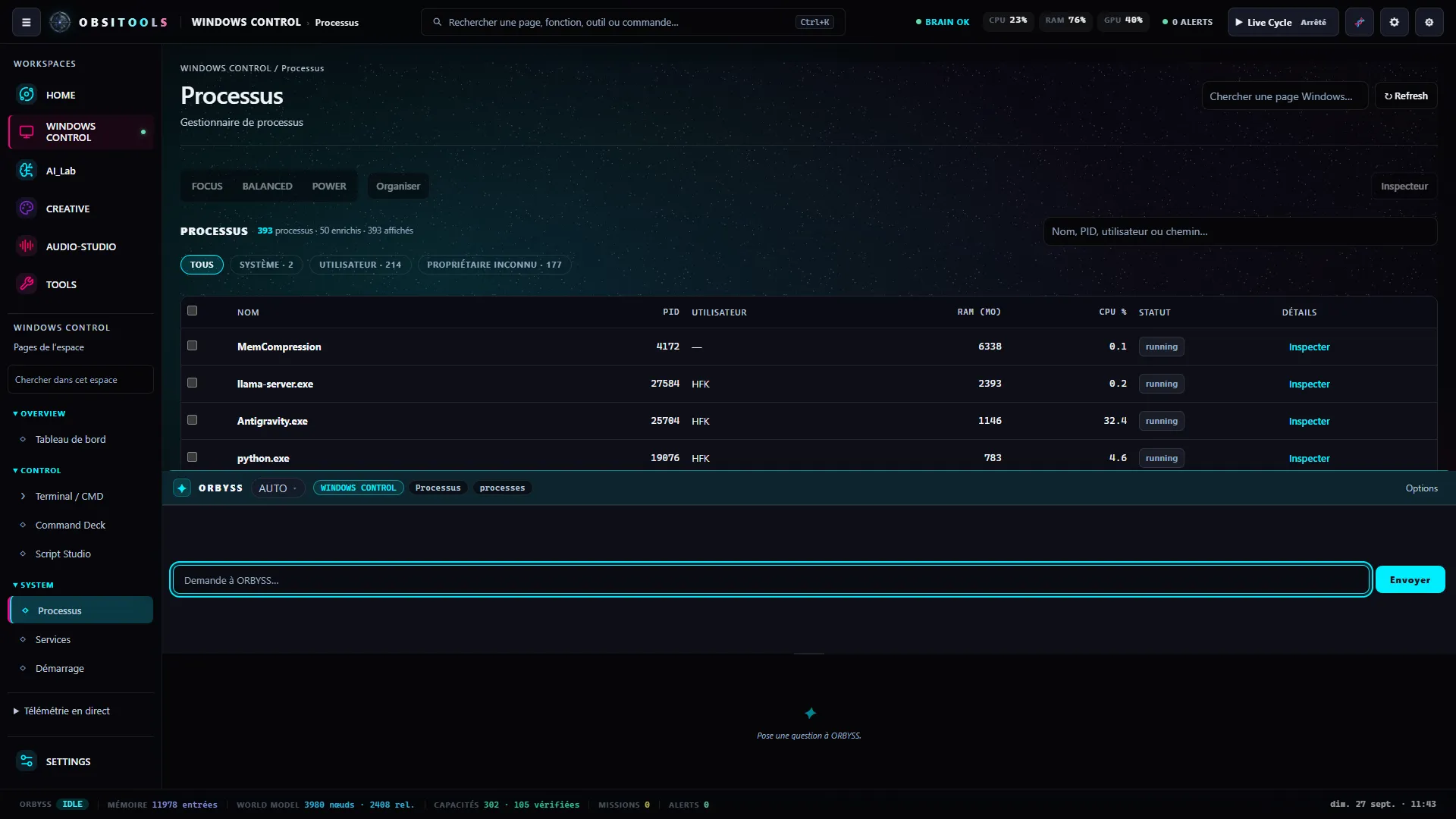Filter by SYSTÈME · 2

(x=266, y=265)
